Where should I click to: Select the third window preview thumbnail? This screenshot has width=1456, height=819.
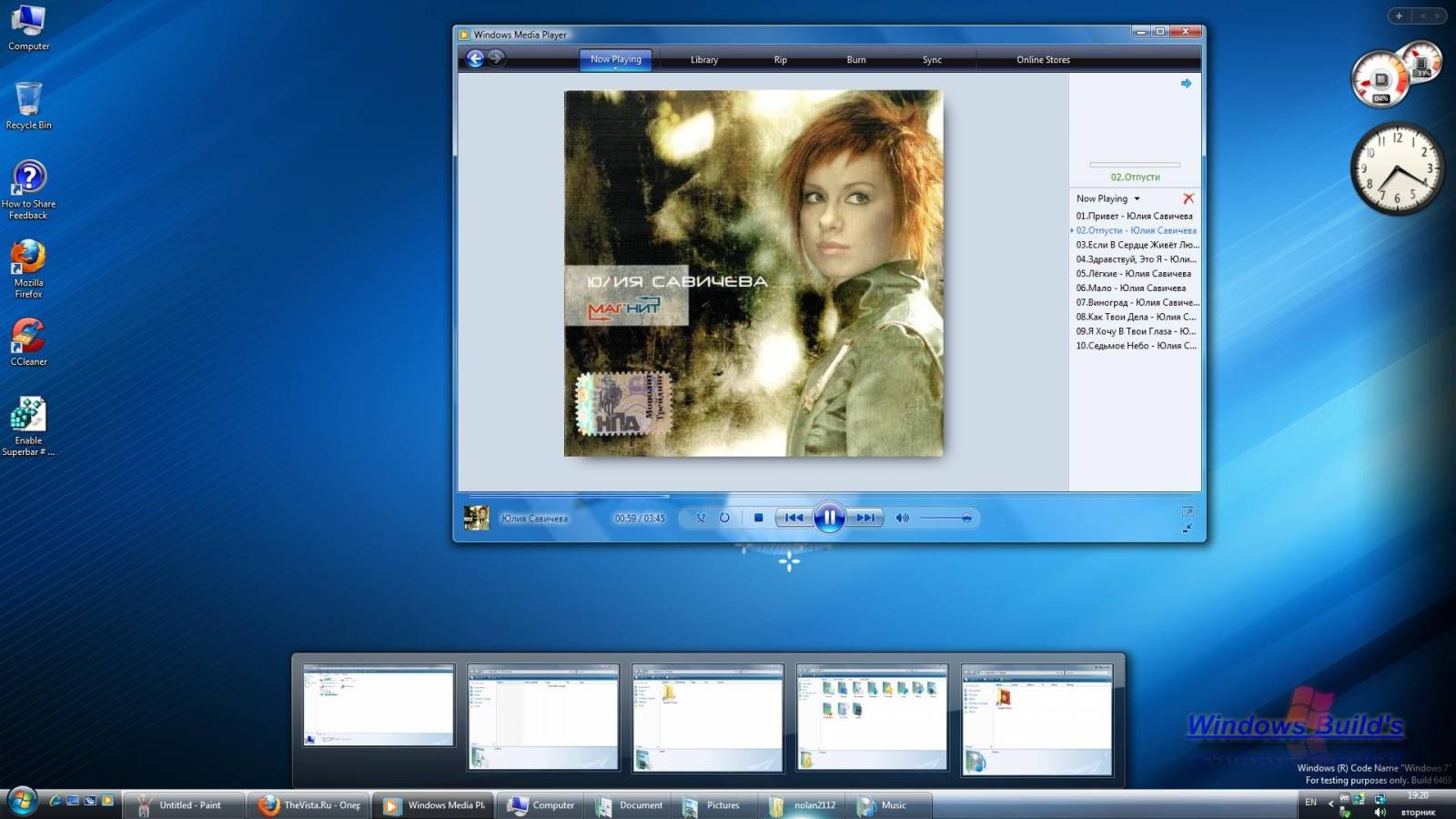click(x=708, y=718)
